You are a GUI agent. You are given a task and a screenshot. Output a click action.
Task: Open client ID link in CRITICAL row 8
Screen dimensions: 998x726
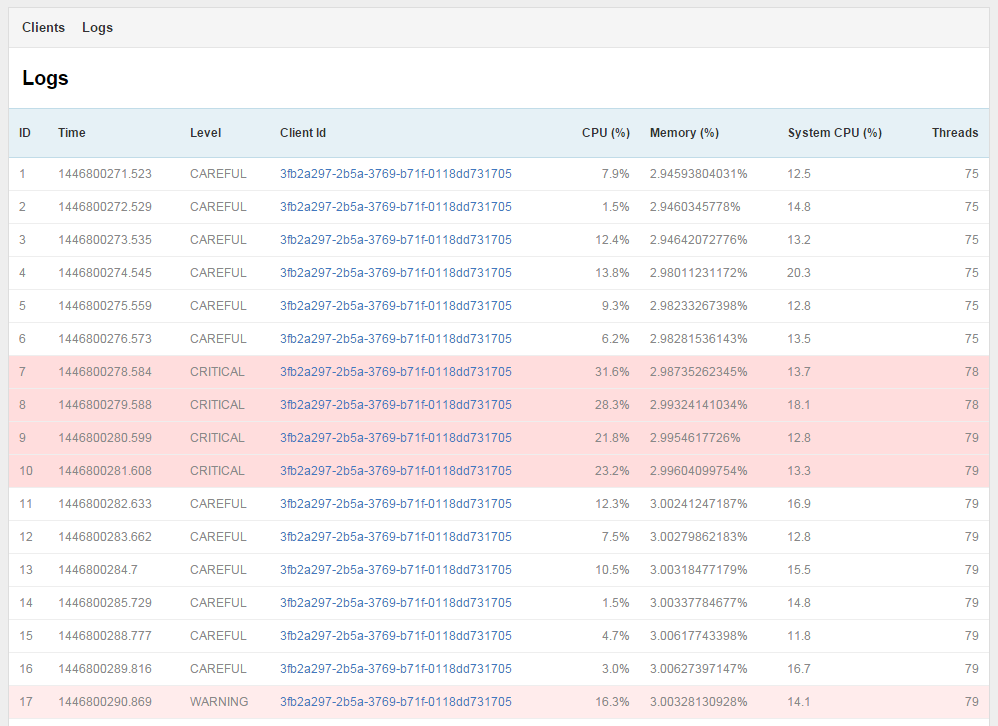point(396,405)
